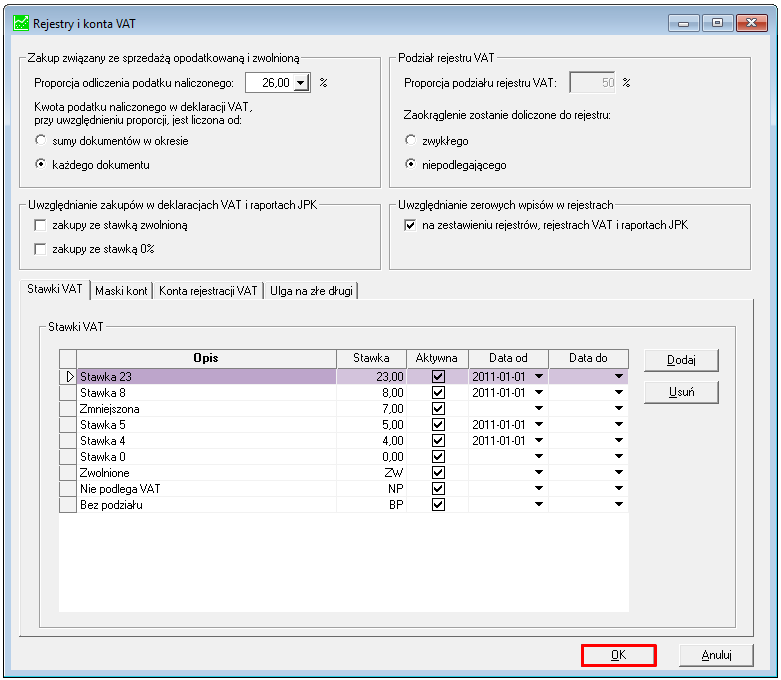Select radio 'sumy dokumentów w okresie'
Image resolution: width=781 pixels, height=680 pixels.
point(41,140)
